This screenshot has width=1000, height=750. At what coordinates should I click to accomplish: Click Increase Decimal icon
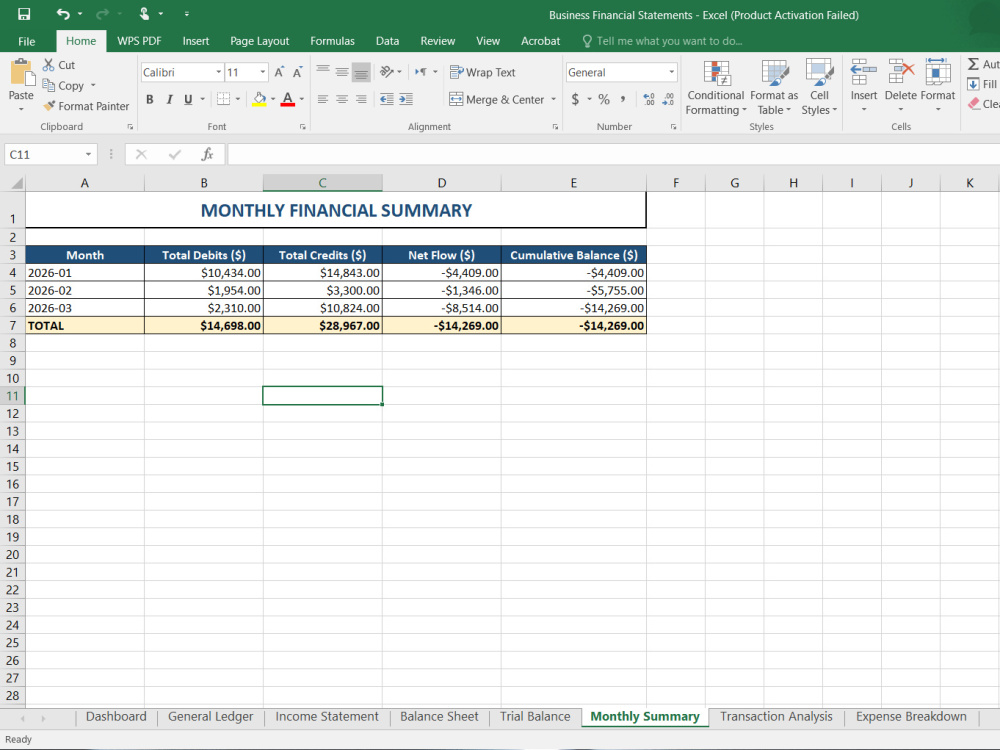[649, 99]
